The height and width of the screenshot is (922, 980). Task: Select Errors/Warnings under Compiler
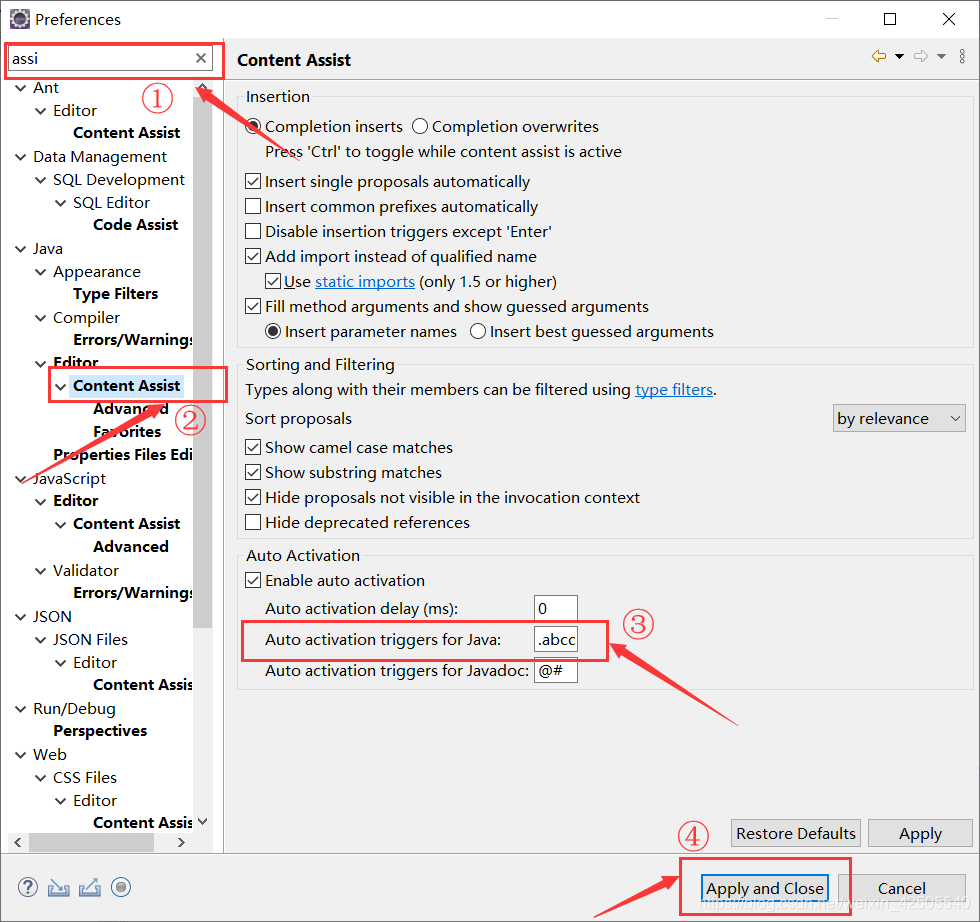point(132,340)
